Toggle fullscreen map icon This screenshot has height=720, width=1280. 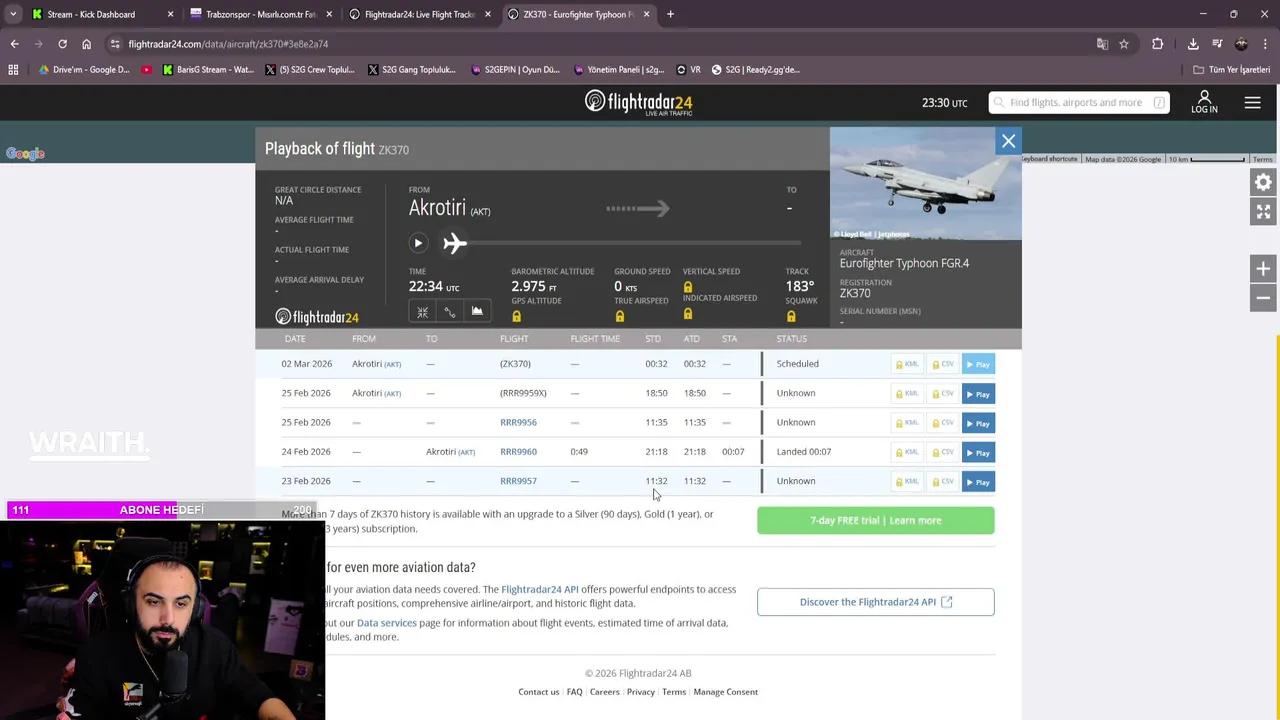pyautogui.click(x=1263, y=211)
